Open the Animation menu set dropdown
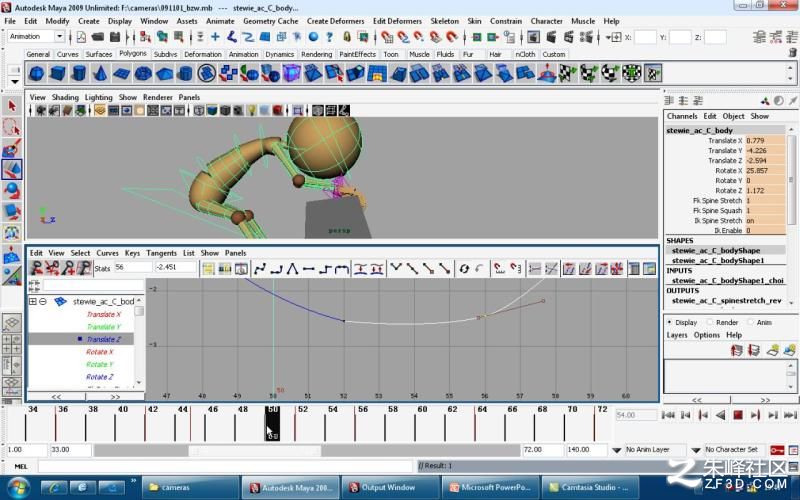Image resolution: width=800 pixels, height=500 pixels. click(x=59, y=36)
